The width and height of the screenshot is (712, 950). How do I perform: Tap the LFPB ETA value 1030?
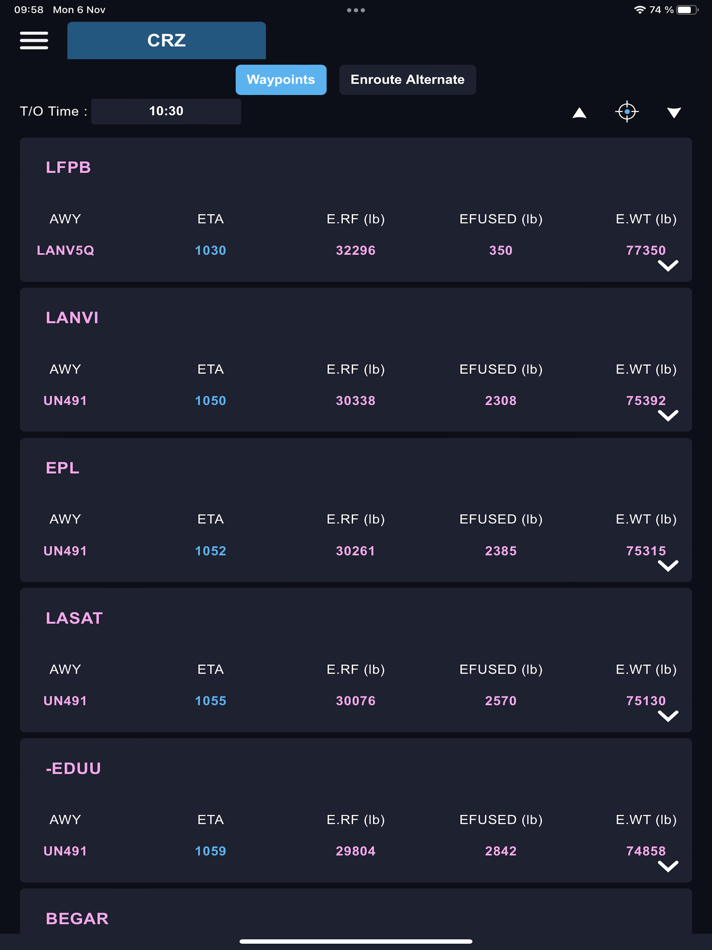tap(210, 250)
